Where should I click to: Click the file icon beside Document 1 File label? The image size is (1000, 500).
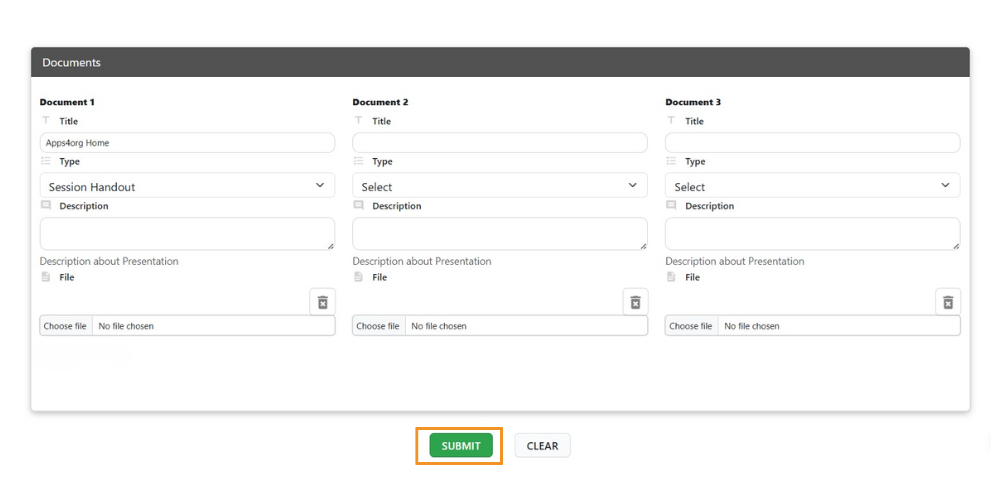tap(46, 277)
